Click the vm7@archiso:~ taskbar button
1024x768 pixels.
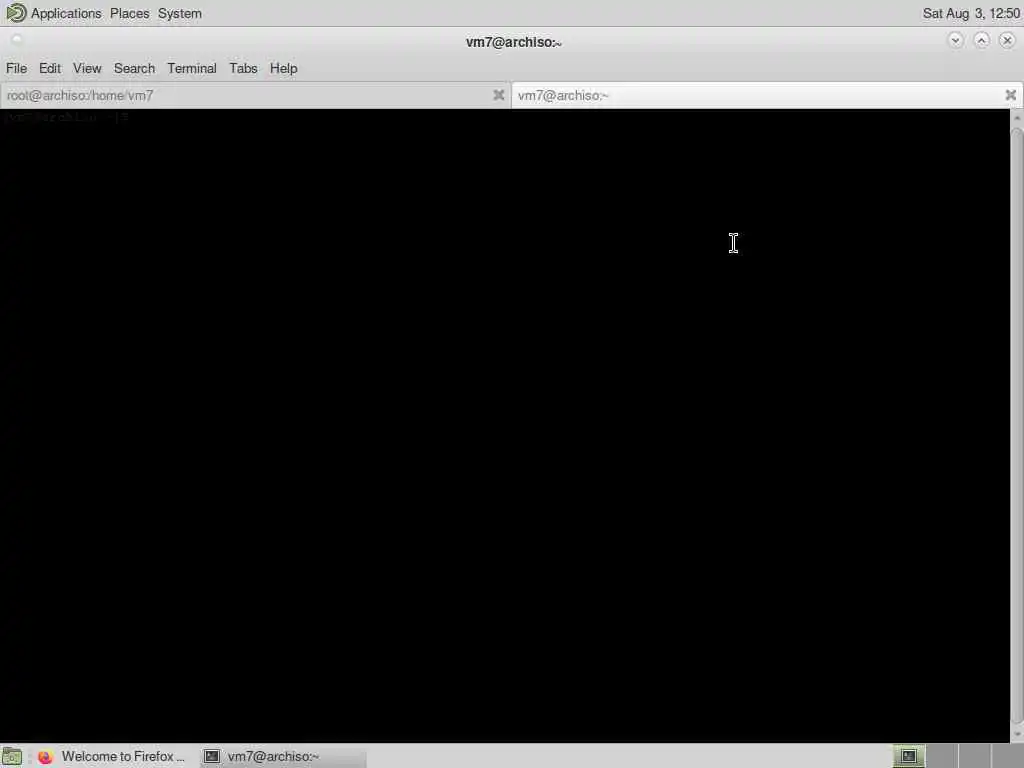(282, 756)
